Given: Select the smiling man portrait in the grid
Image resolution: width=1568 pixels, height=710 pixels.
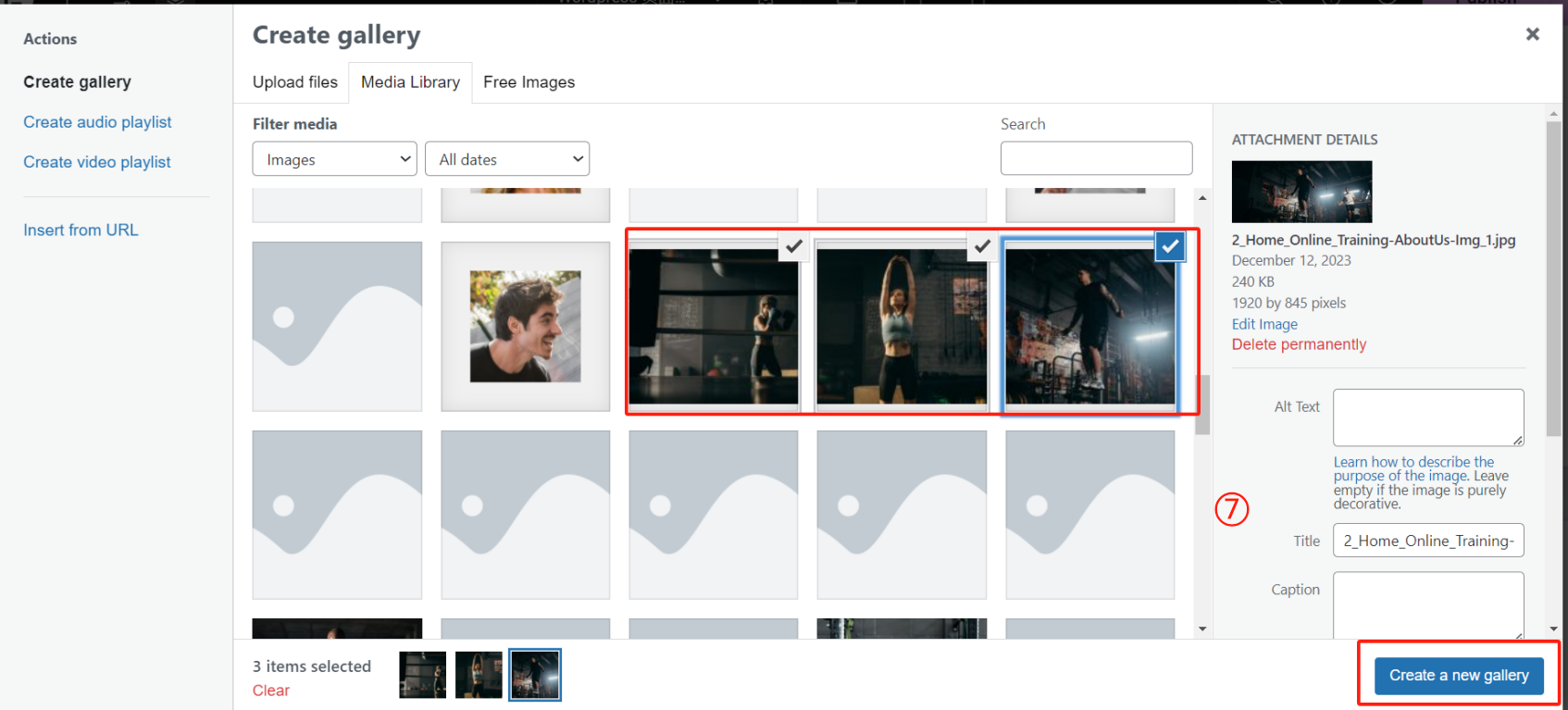Looking at the screenshot, I should [x=526, y=327].
